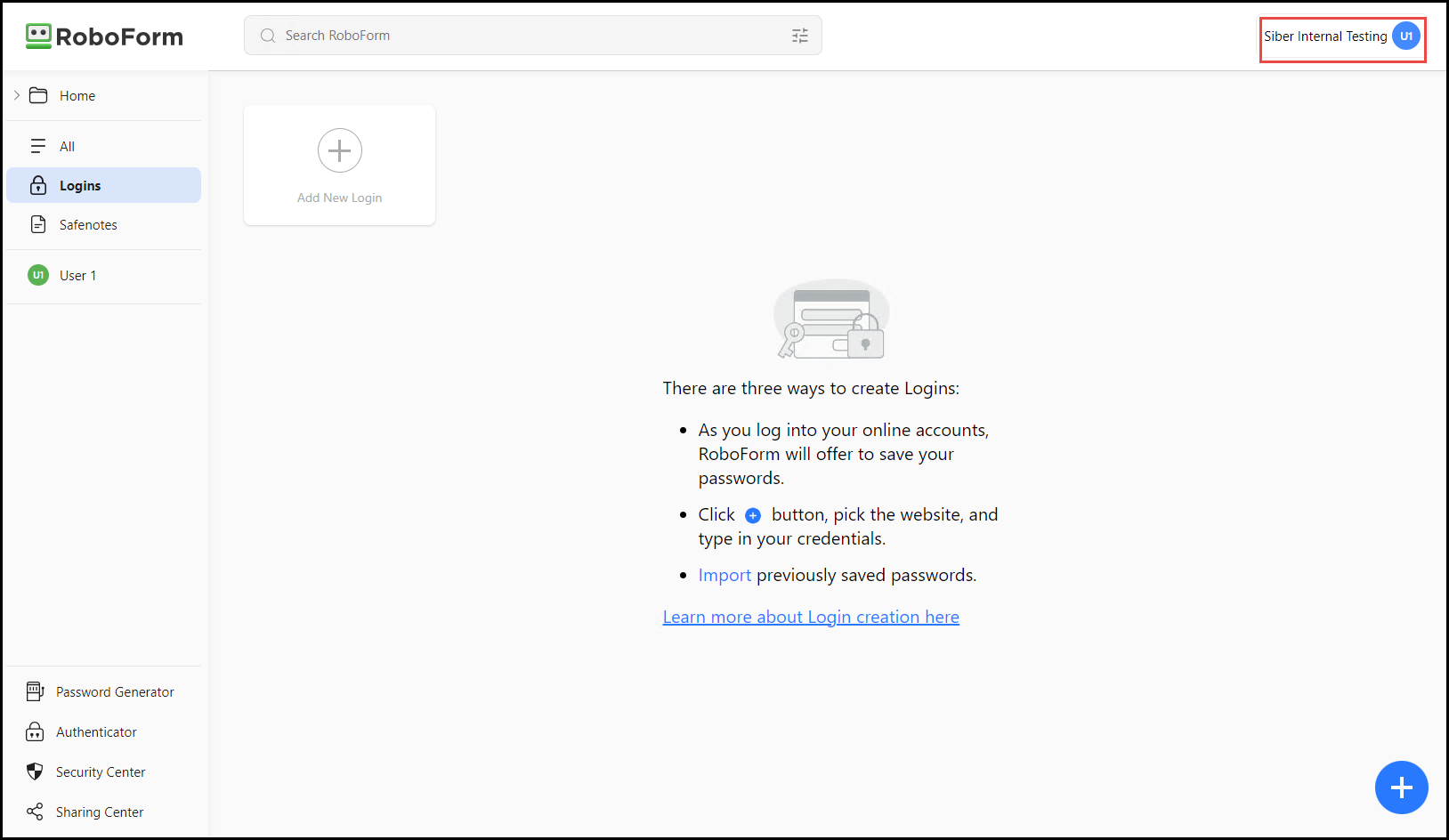
Task: Select the Home section
Action: point(77,95)
